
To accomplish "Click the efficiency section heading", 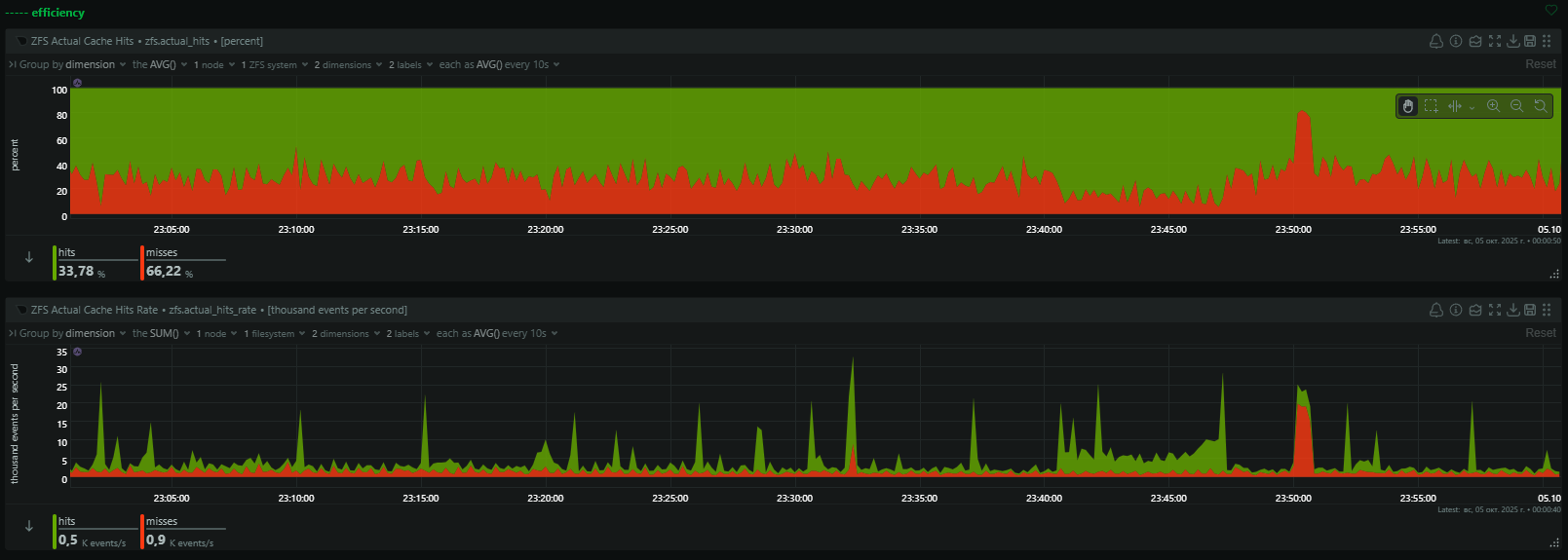I will click(x=57, y=13).
